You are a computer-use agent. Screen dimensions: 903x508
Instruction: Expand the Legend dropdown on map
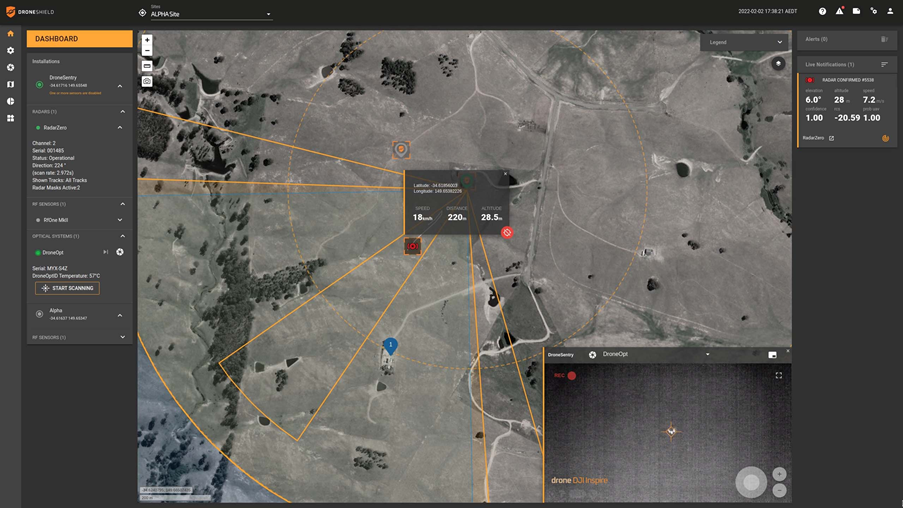746,42
